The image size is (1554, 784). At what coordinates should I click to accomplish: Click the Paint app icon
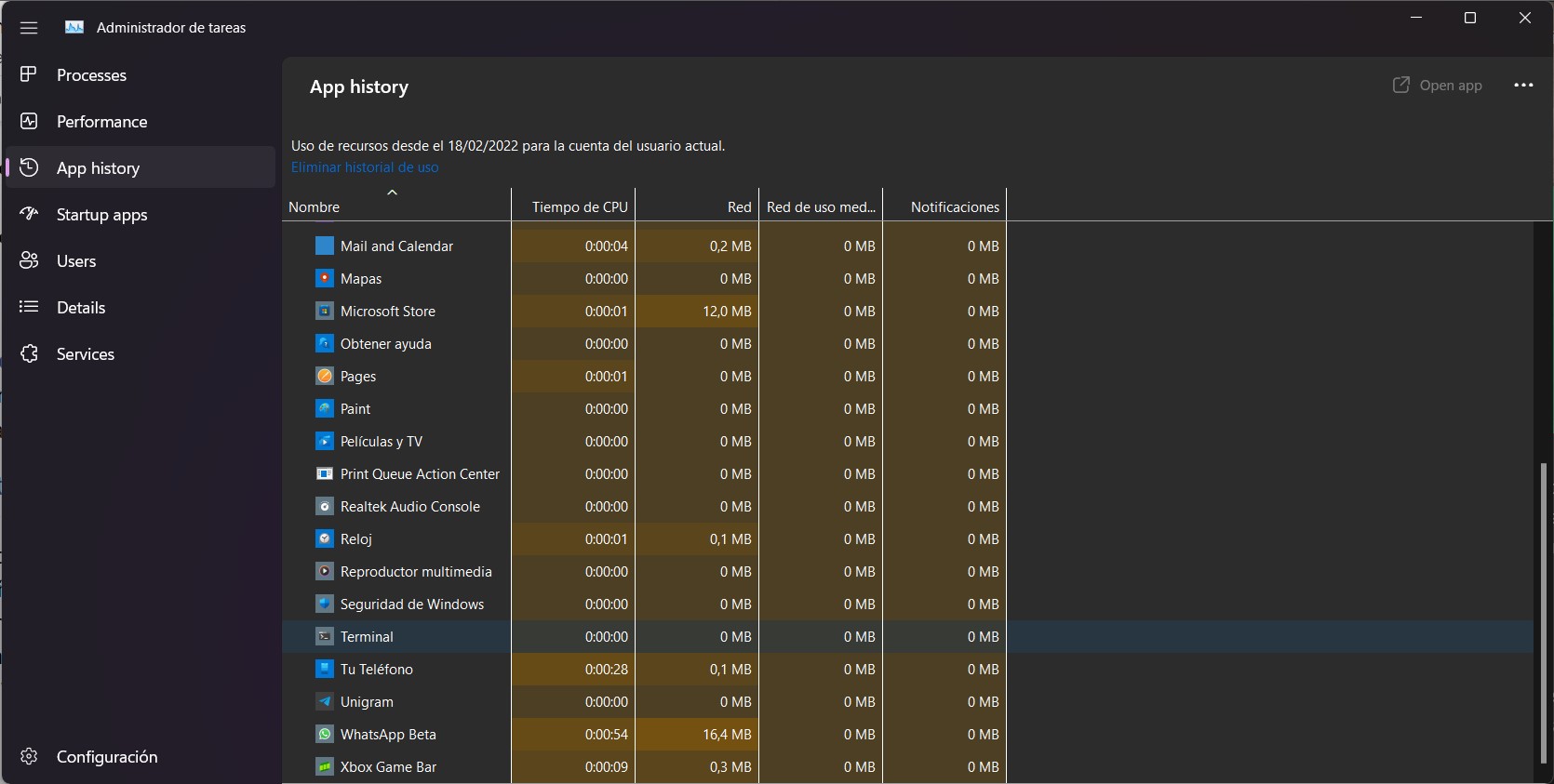tap(325, 408)
